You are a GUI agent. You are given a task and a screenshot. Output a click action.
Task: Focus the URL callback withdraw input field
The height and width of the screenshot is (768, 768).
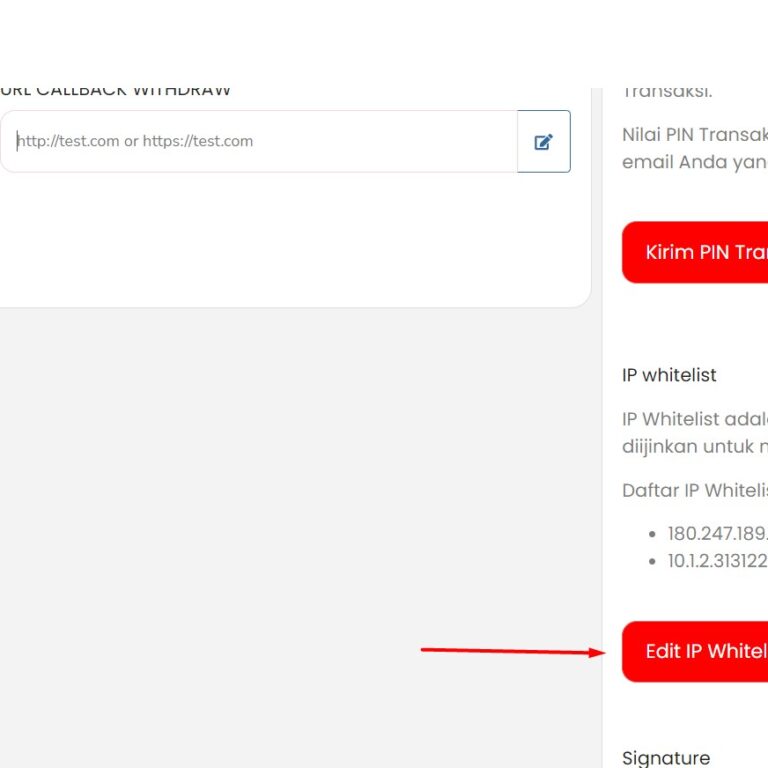[260, 142]
